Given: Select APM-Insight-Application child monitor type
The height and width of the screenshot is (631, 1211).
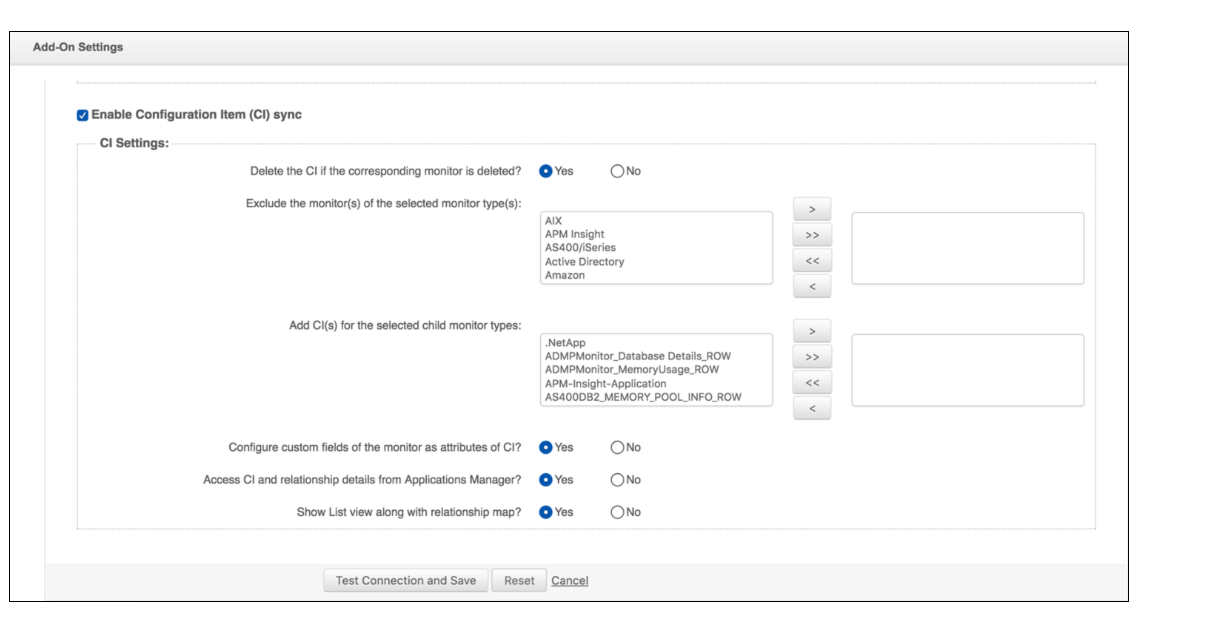Looking at the screenshot, I should [605, 384].
